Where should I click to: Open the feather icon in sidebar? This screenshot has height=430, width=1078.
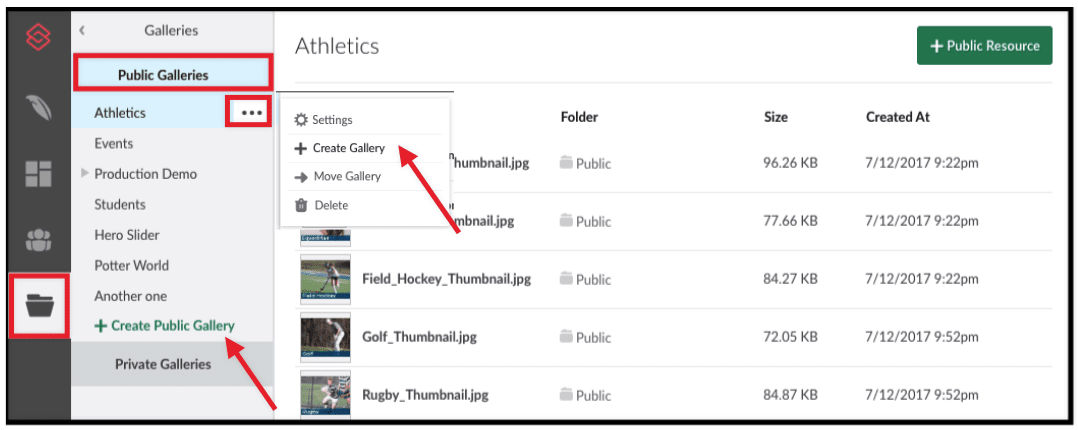38,108
